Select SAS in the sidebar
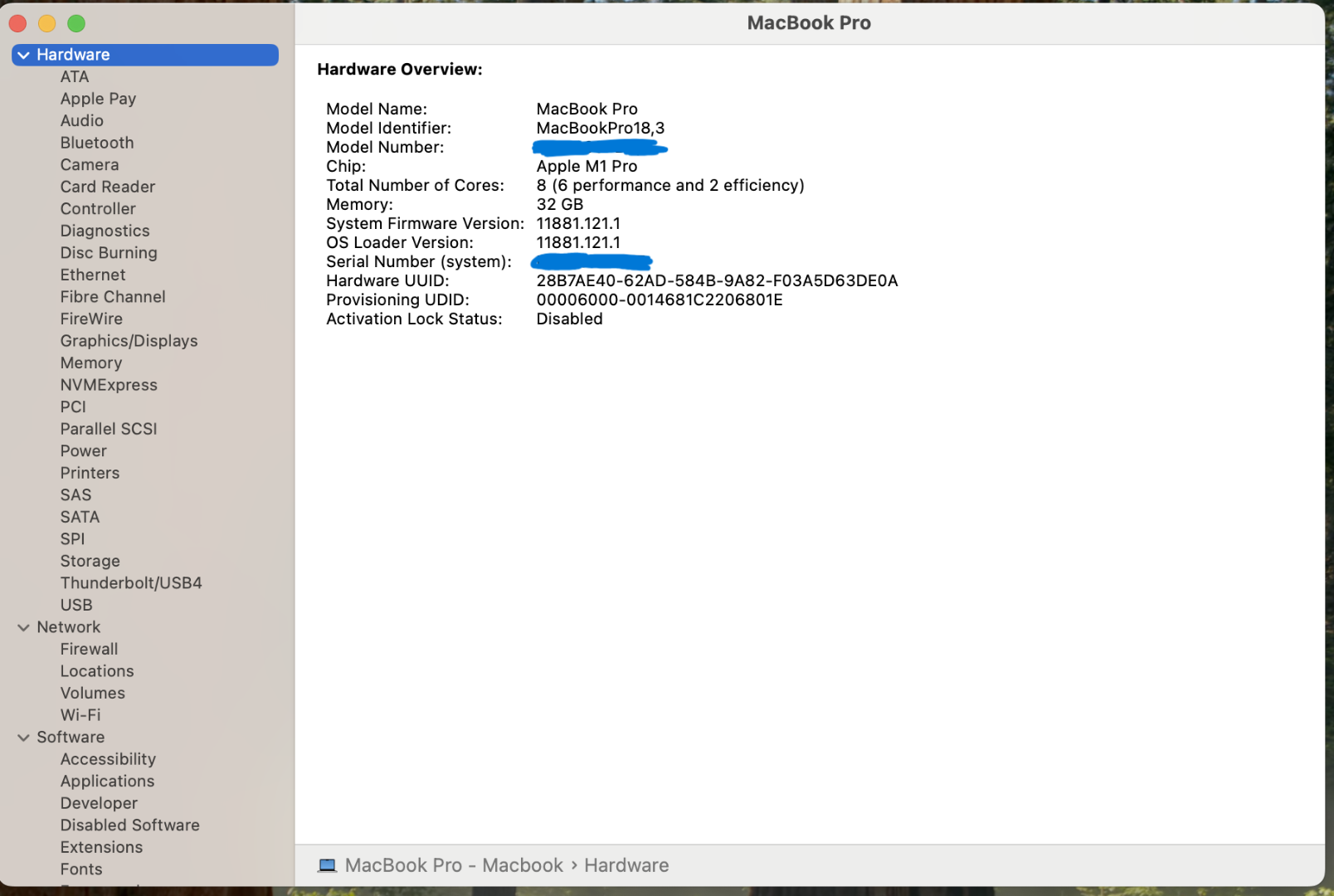Screen dimensions: 1334x896 75,494
